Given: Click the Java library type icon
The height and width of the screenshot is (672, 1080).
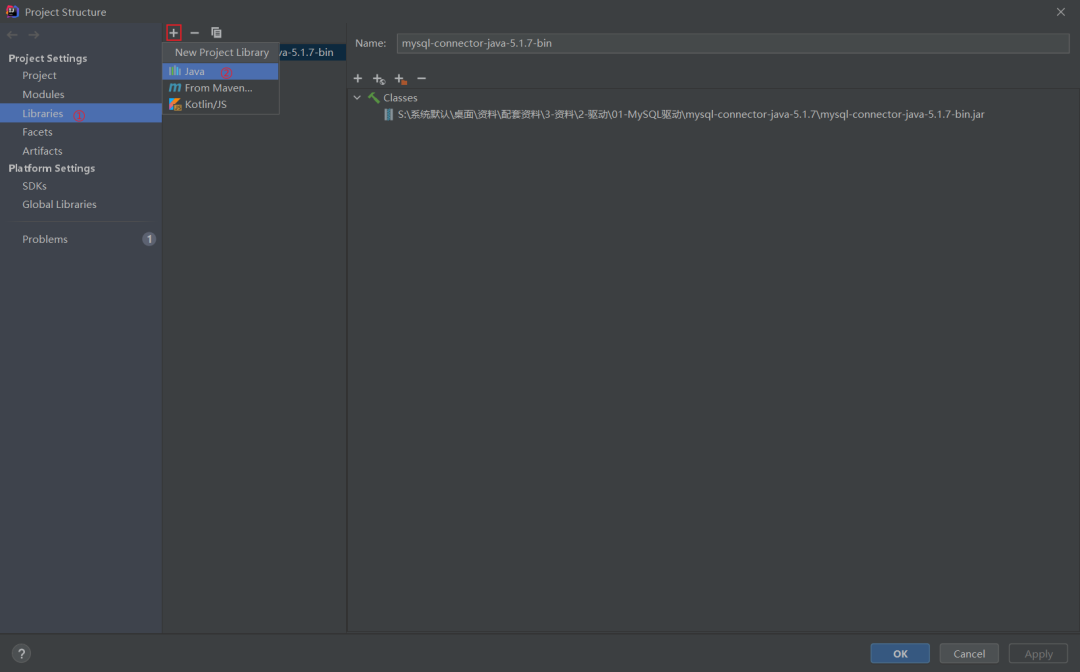Looking at the screenshot, I should pos(175,71).
